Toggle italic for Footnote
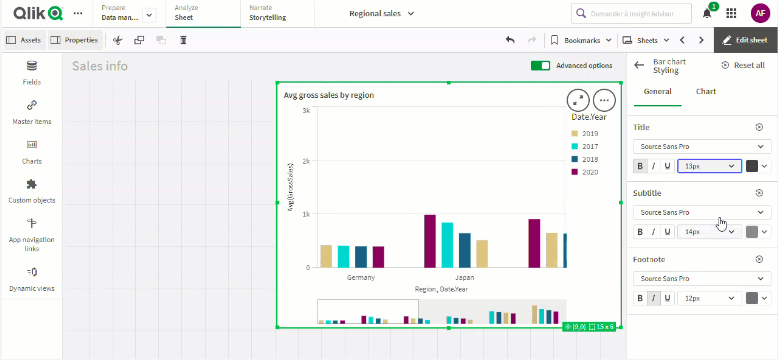 click(x=654, y=298)
